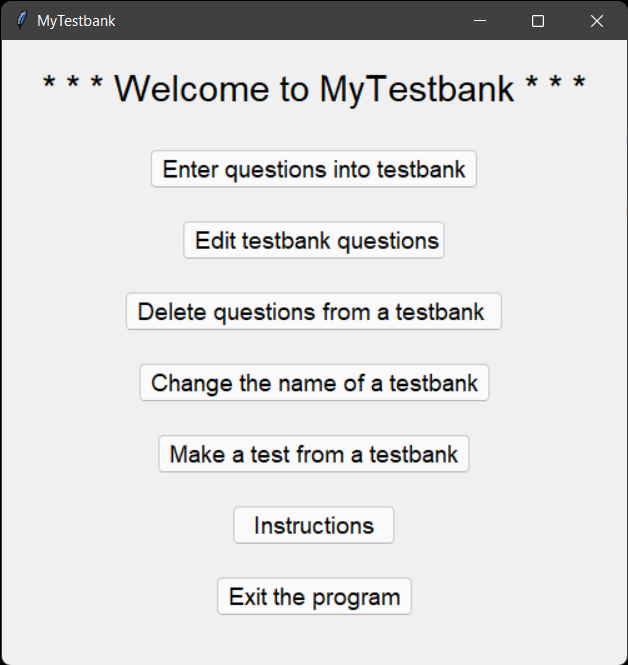The height and width of the screenshot is (665, 628).
Task: Click the asterisks left of Welcome heading
Action: [x=72, y=89]
